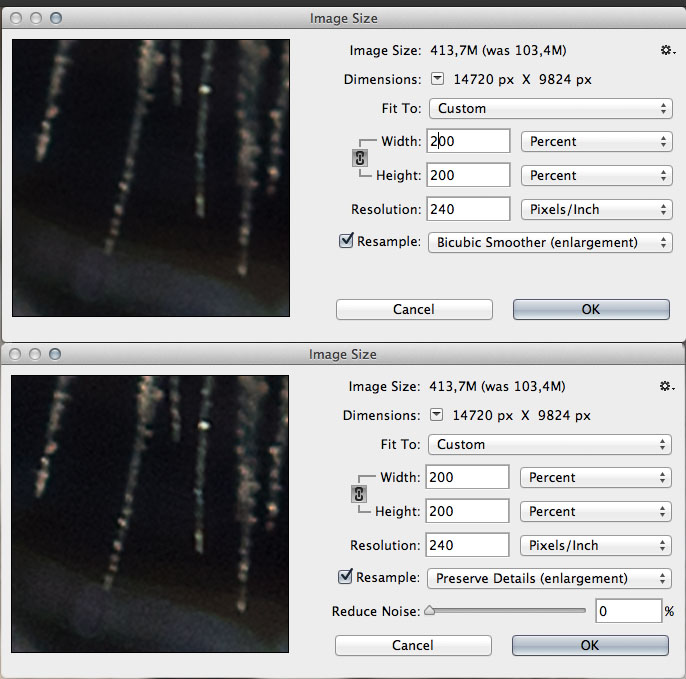Open Width Percent unit dropdown in lower dialog

(x=596, y=477)
